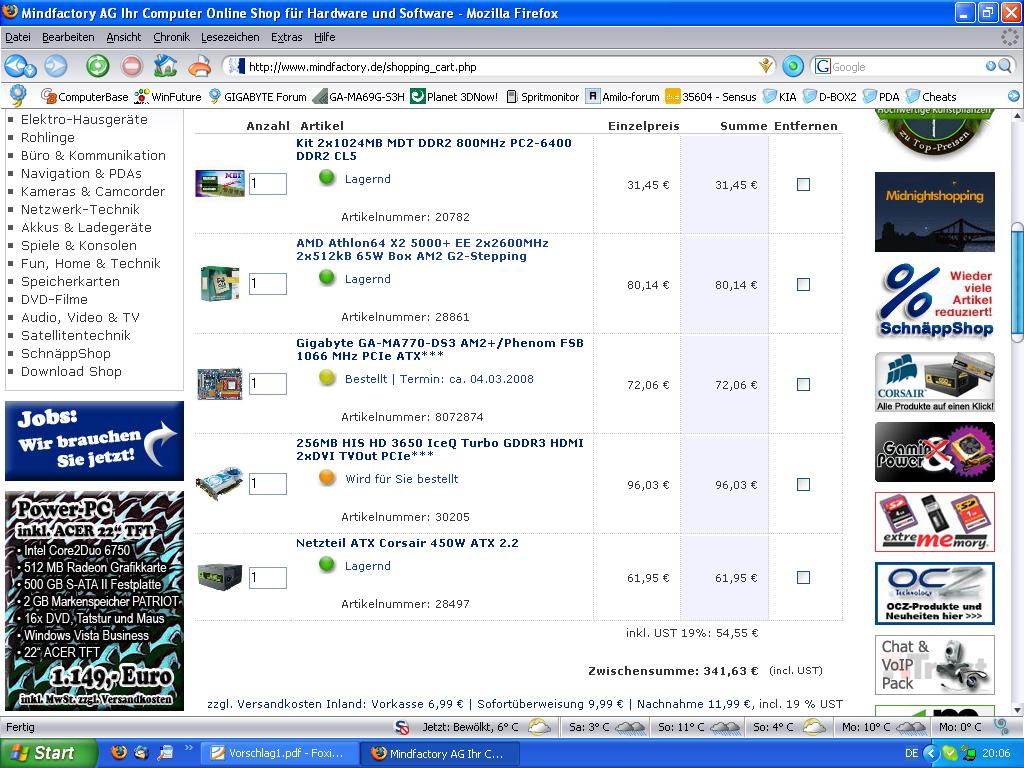
Task: Open 256MB HIS HD 3650 product link
Action: (x=440, y=449)
